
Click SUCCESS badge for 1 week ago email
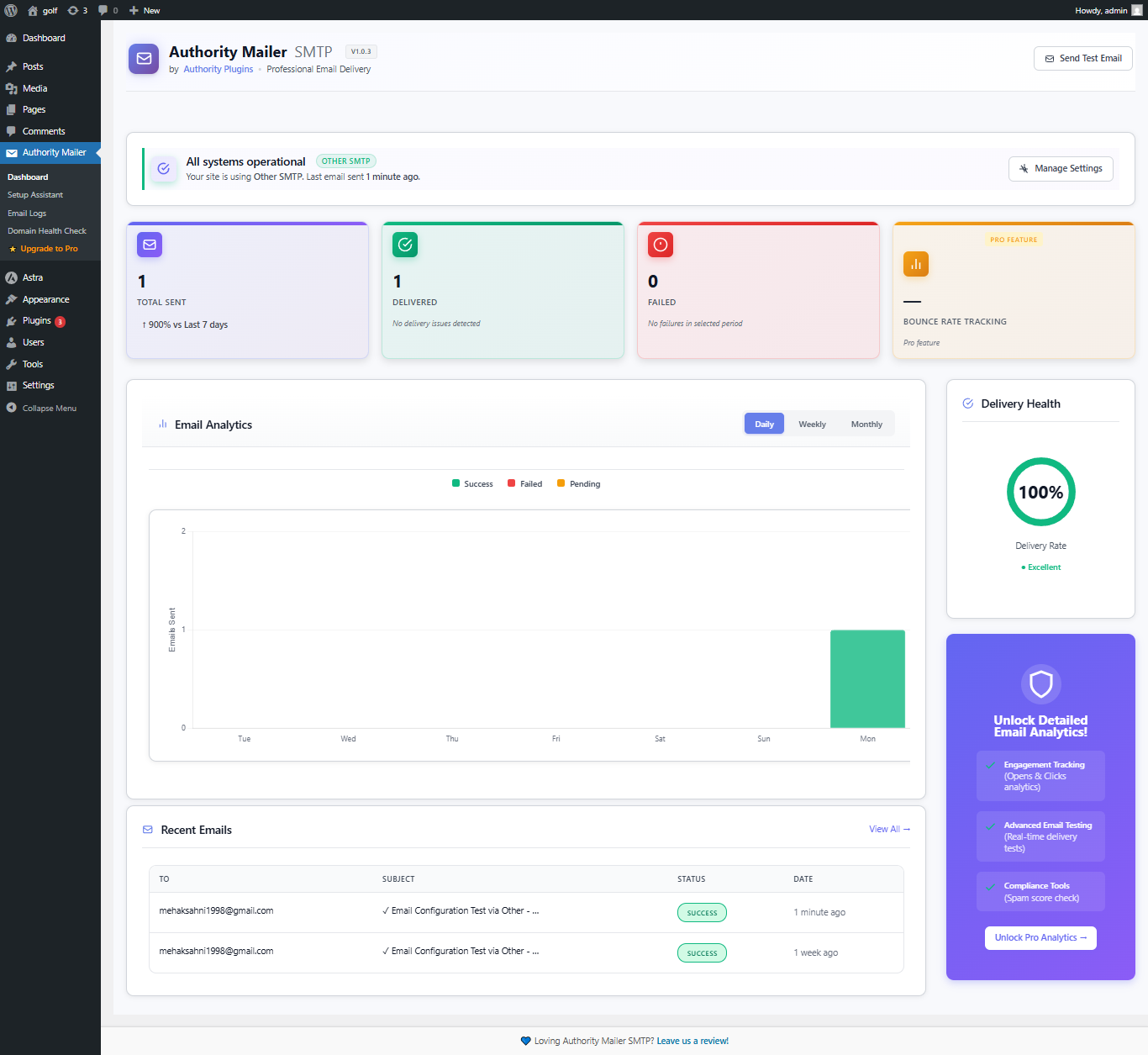pyautogui.click(x=702, y=952)
